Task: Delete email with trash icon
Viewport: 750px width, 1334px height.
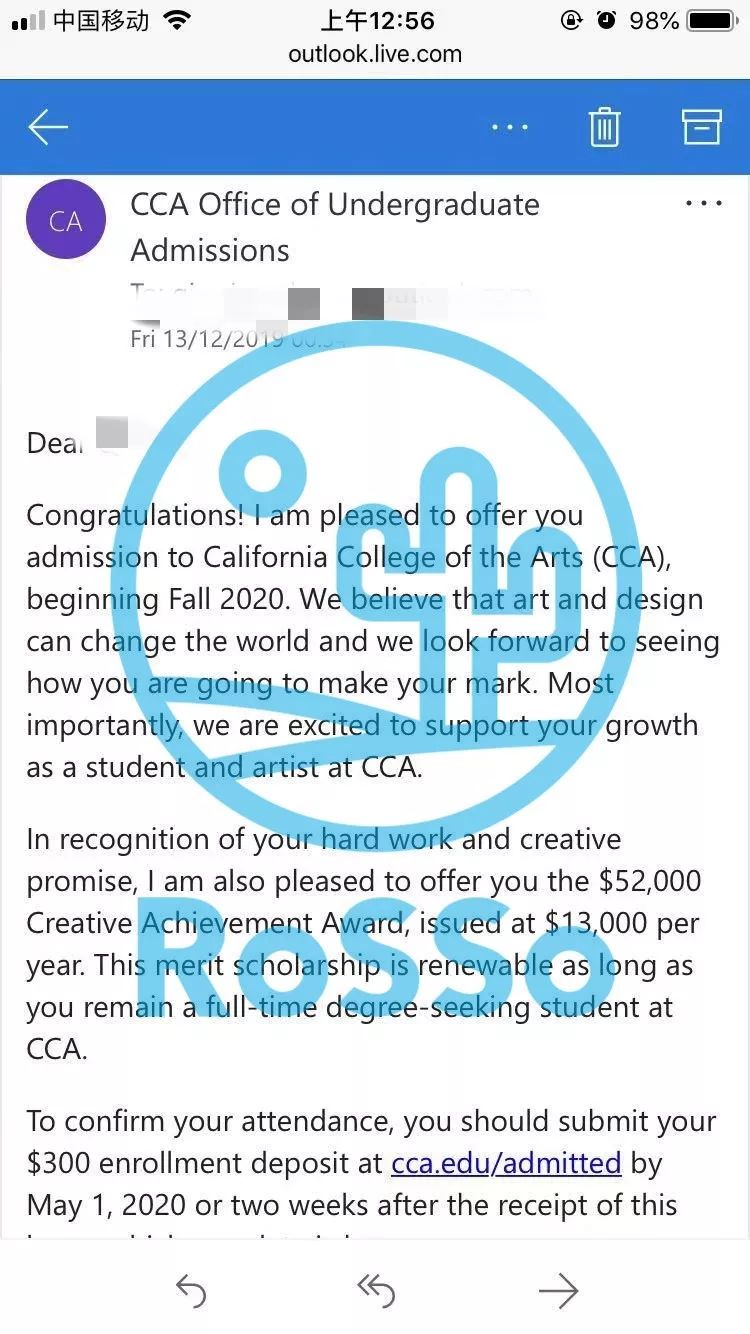Action: click(x=604, y=127)
